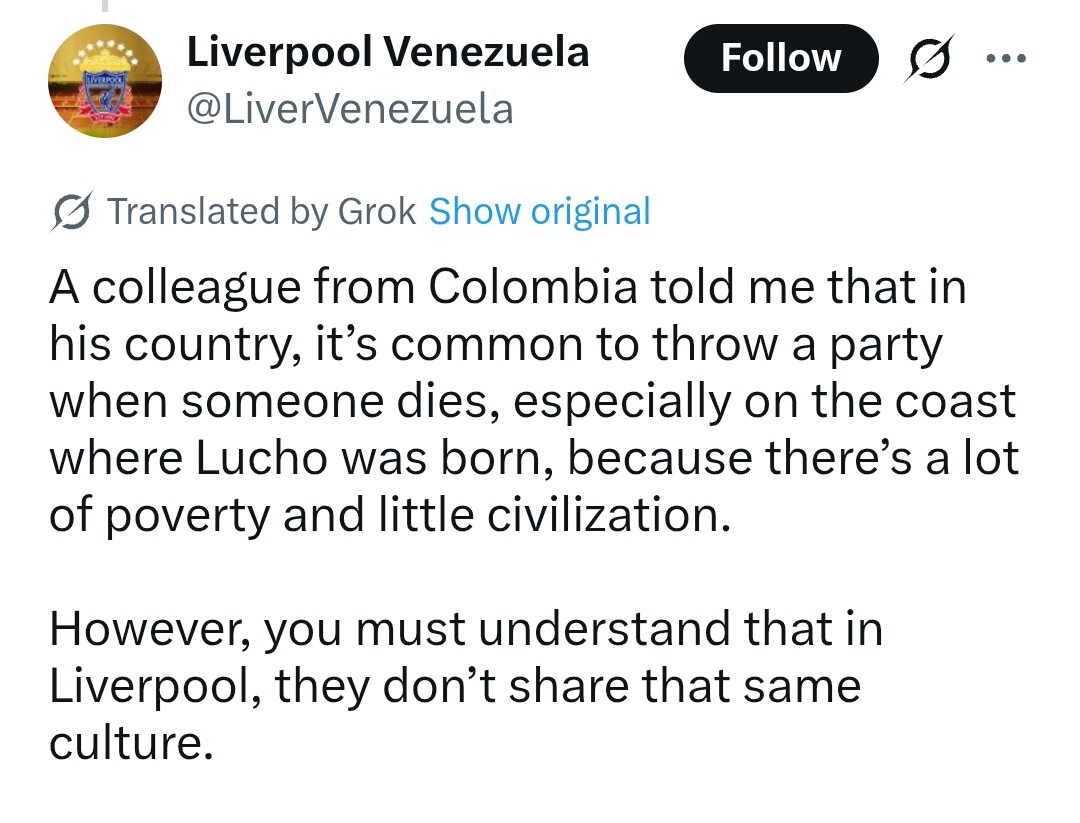Click the word Colombia in the post

pyautogui.click(x=534, y=287)
